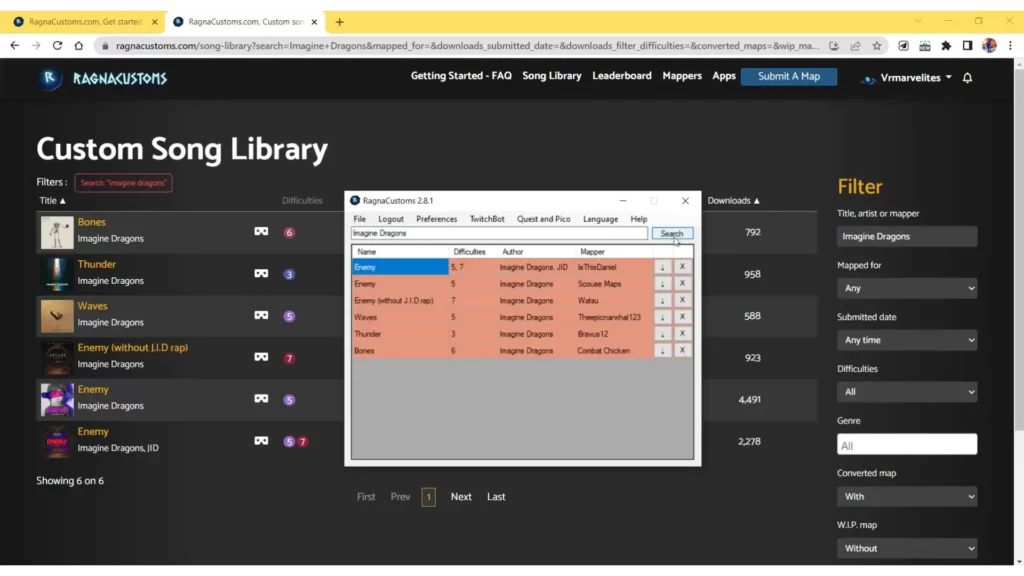This screenshot has width=1024, height=576.
Task: Click the RagnaCustoms logo icon
Action: (50, 78)
